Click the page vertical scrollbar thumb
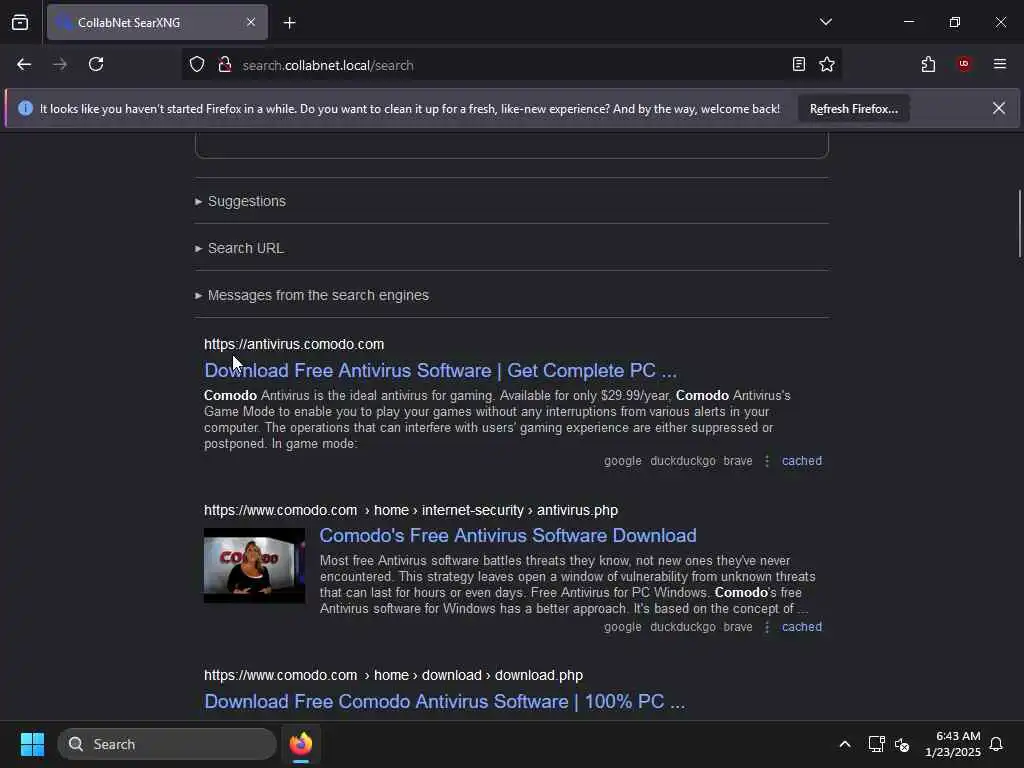This screenshot has height=768, width=1024. (1019, 223)
